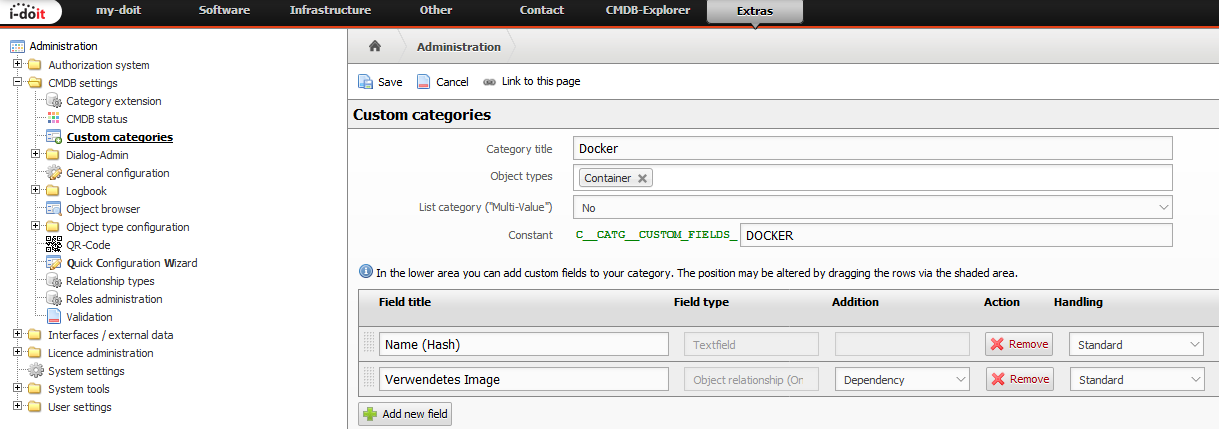This screenshot has width=1219, height=429.
Task: Click the Relationship types icon
Action: 54,281
